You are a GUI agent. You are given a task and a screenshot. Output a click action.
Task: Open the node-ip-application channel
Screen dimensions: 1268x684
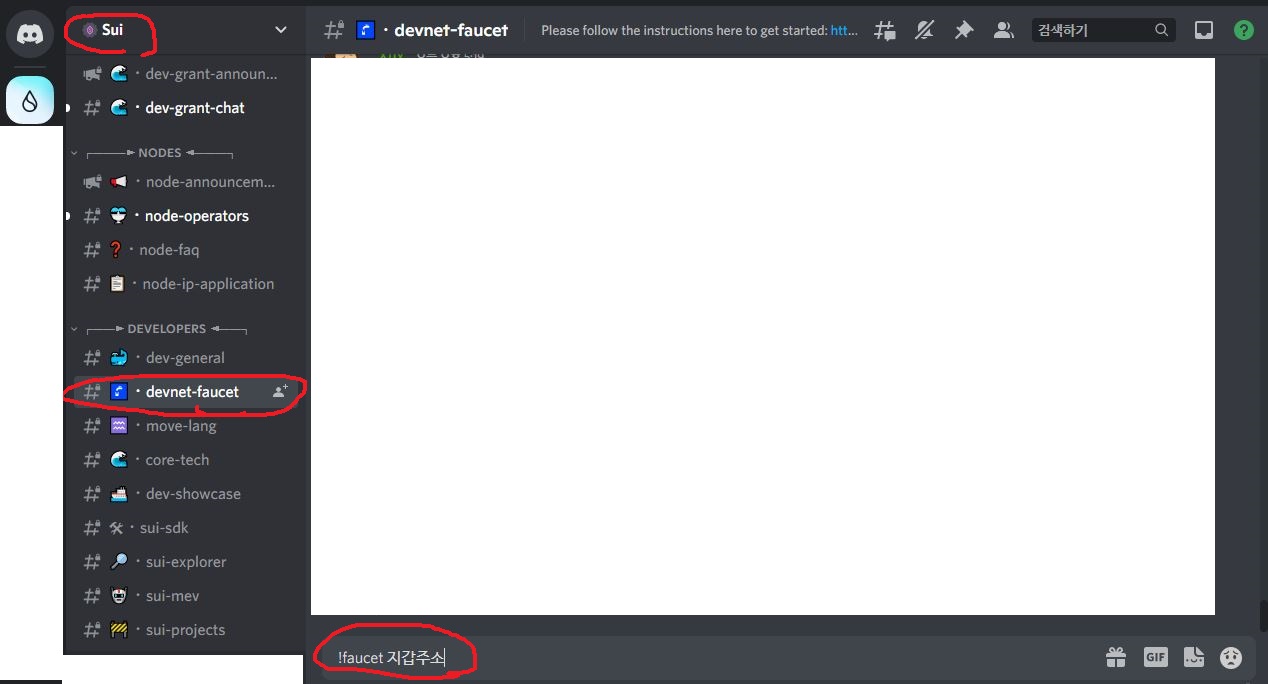coord(185,284)
